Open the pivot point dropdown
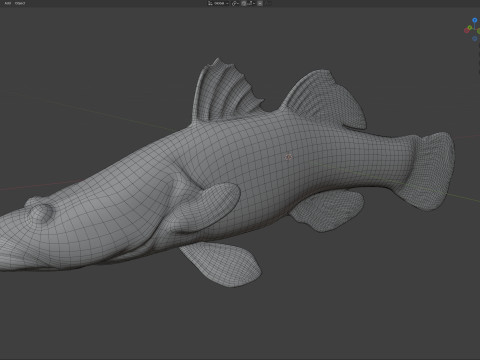 point(235,3)
